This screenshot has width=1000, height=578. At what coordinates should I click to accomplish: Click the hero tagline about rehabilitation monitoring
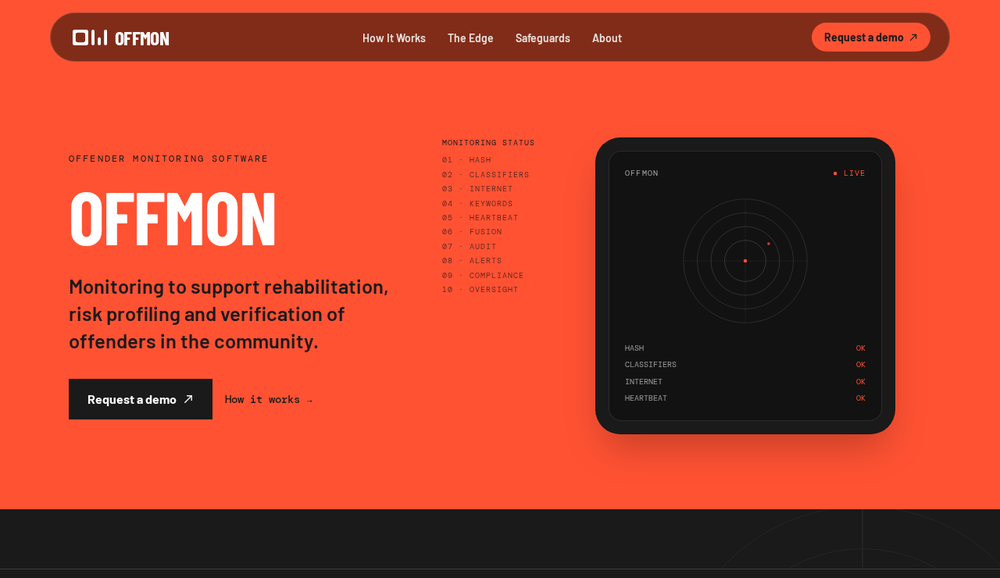coord(228,314)
